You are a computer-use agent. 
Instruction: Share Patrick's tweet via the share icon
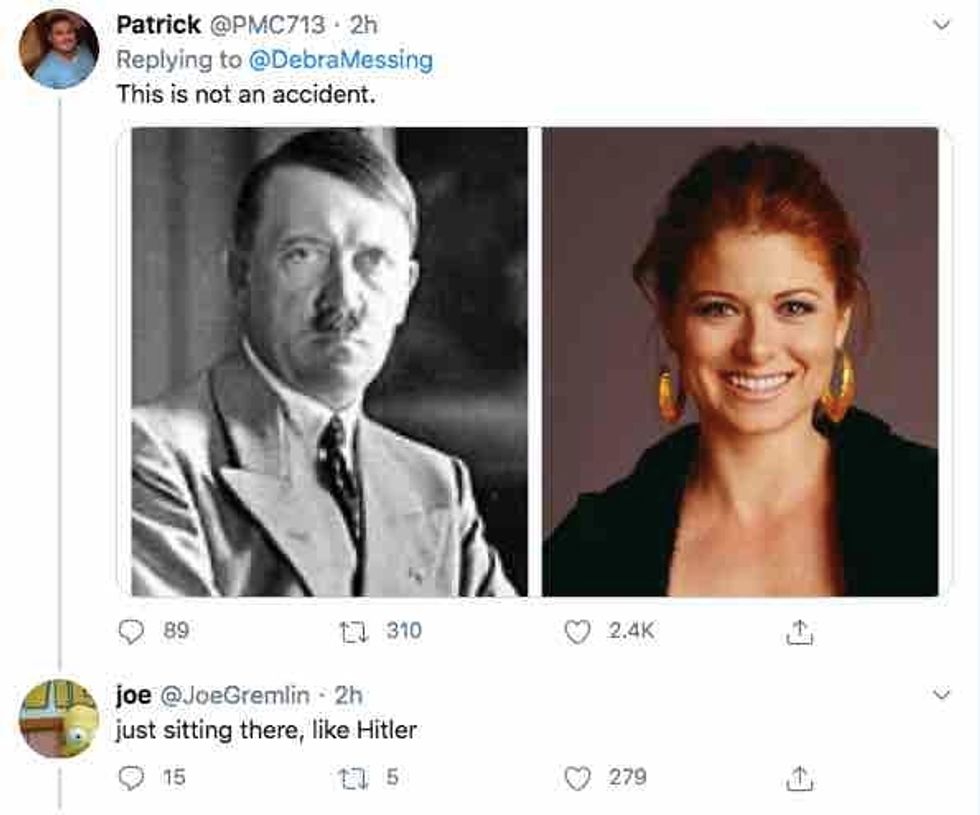point(797,631)
